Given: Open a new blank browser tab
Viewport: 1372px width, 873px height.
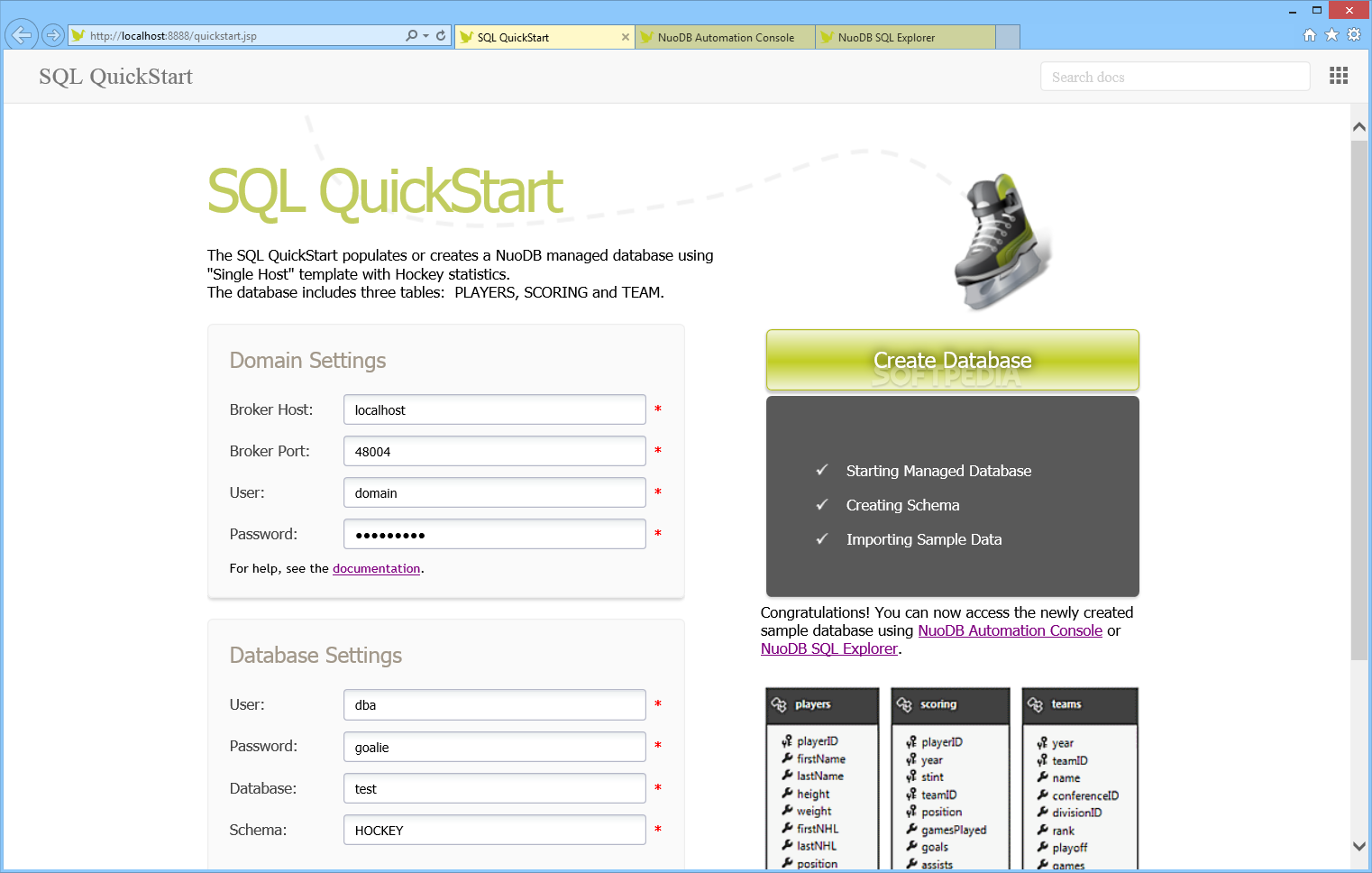Looking at the screenshot, I should (1008, 37).
